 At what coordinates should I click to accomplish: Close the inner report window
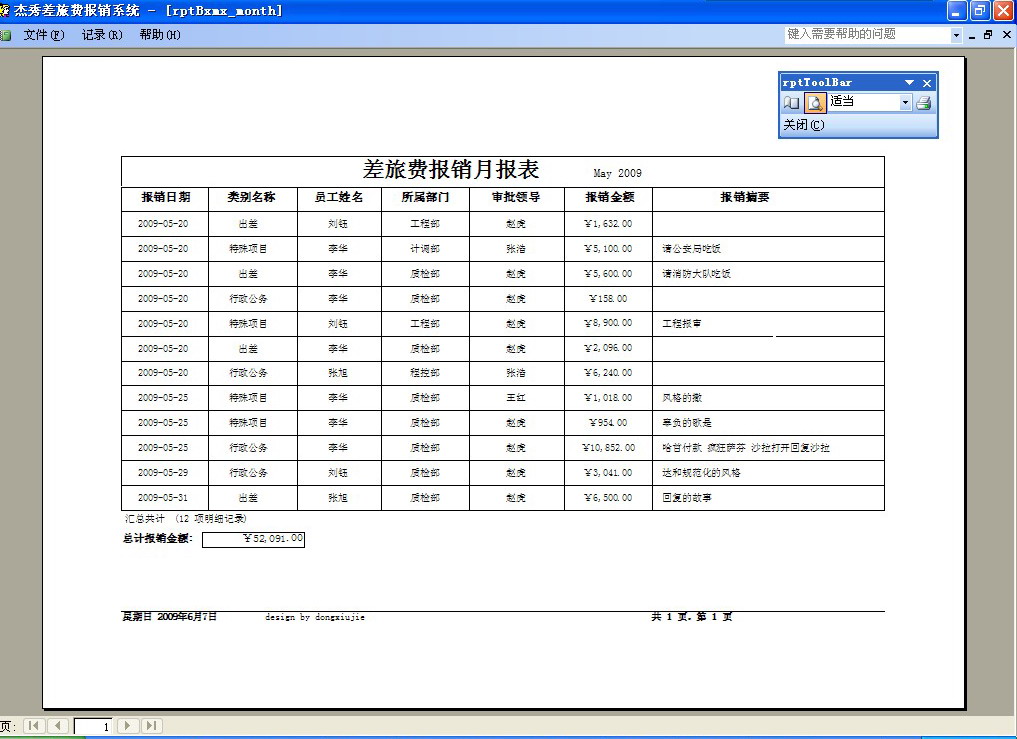[1007, 35]
